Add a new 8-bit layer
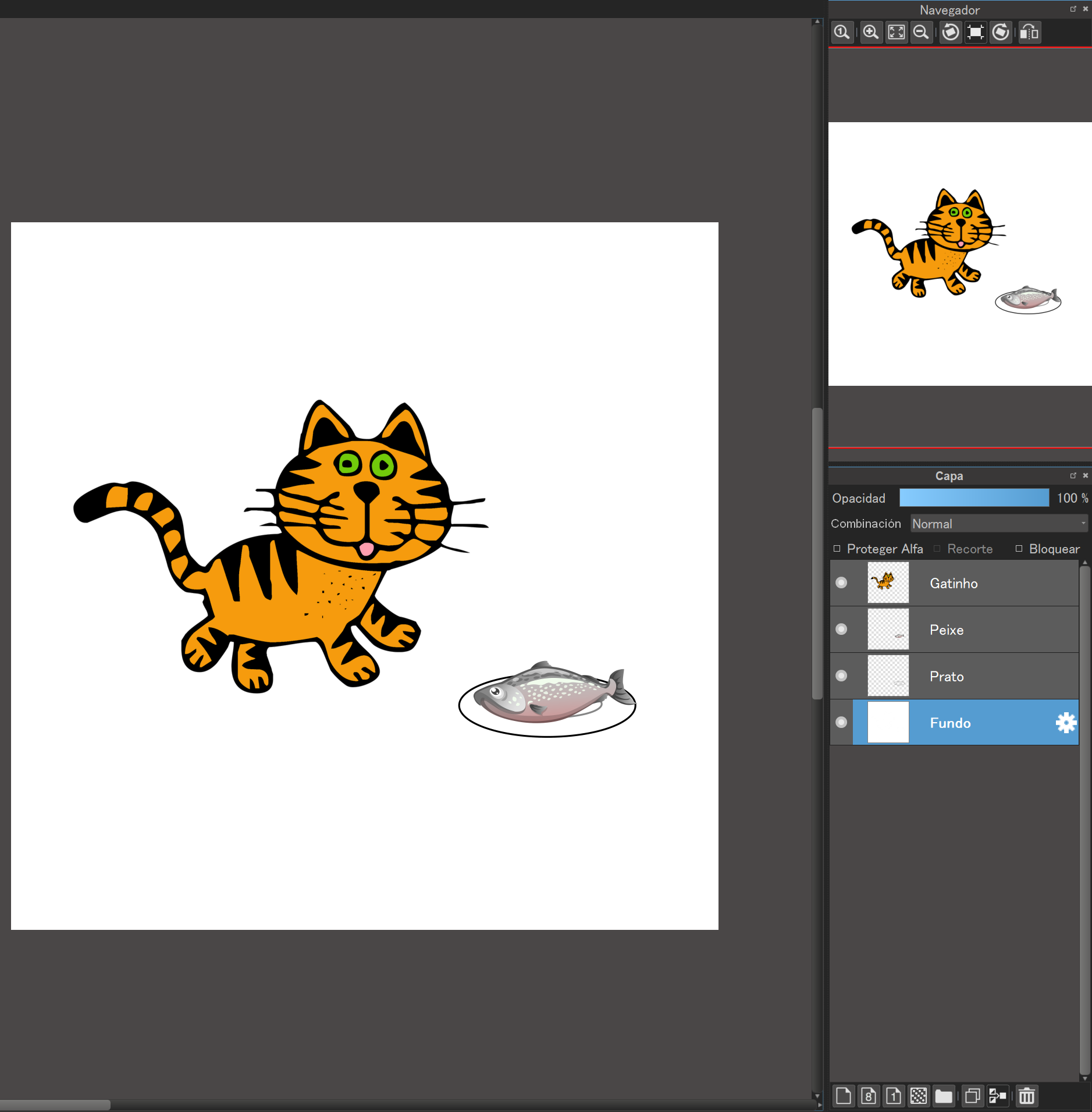This screenshot has width=1092, height=1112. click(x=869, y=1096)
